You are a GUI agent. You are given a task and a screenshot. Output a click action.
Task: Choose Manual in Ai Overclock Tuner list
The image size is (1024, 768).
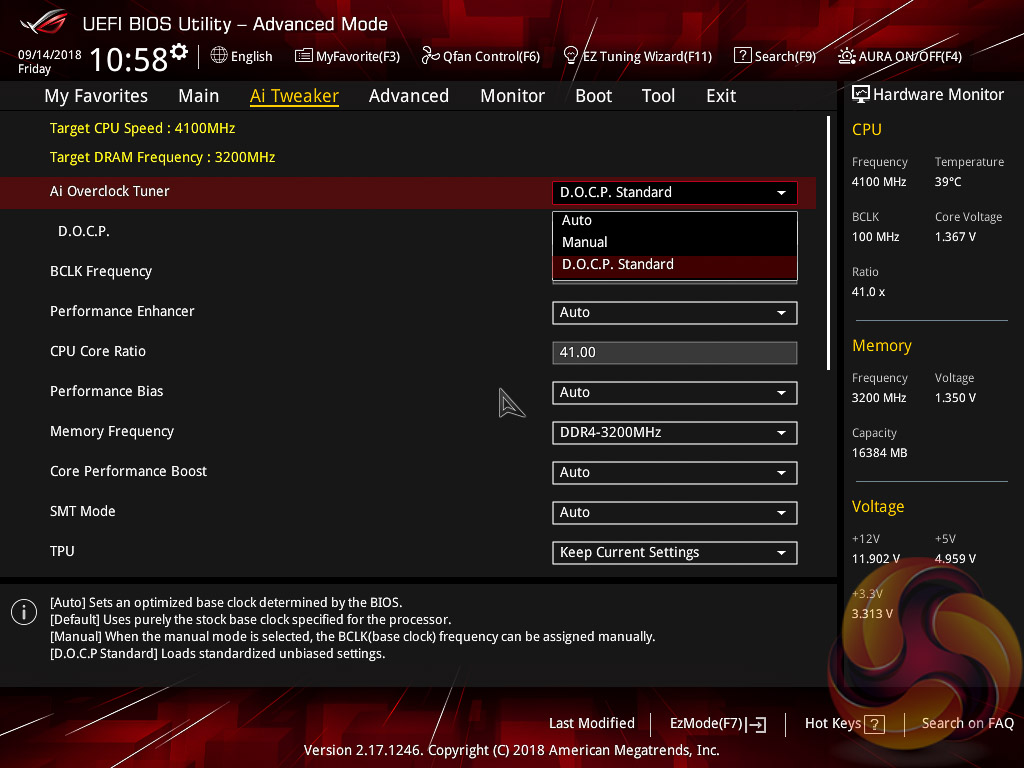click(675, 242)
